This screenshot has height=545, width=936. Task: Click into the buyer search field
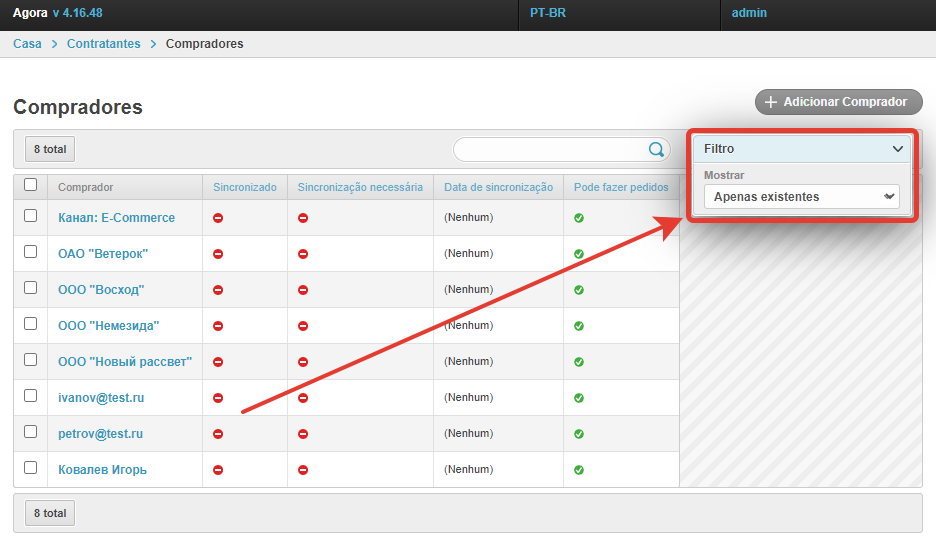pyautogui.click(x=550, y=149)
